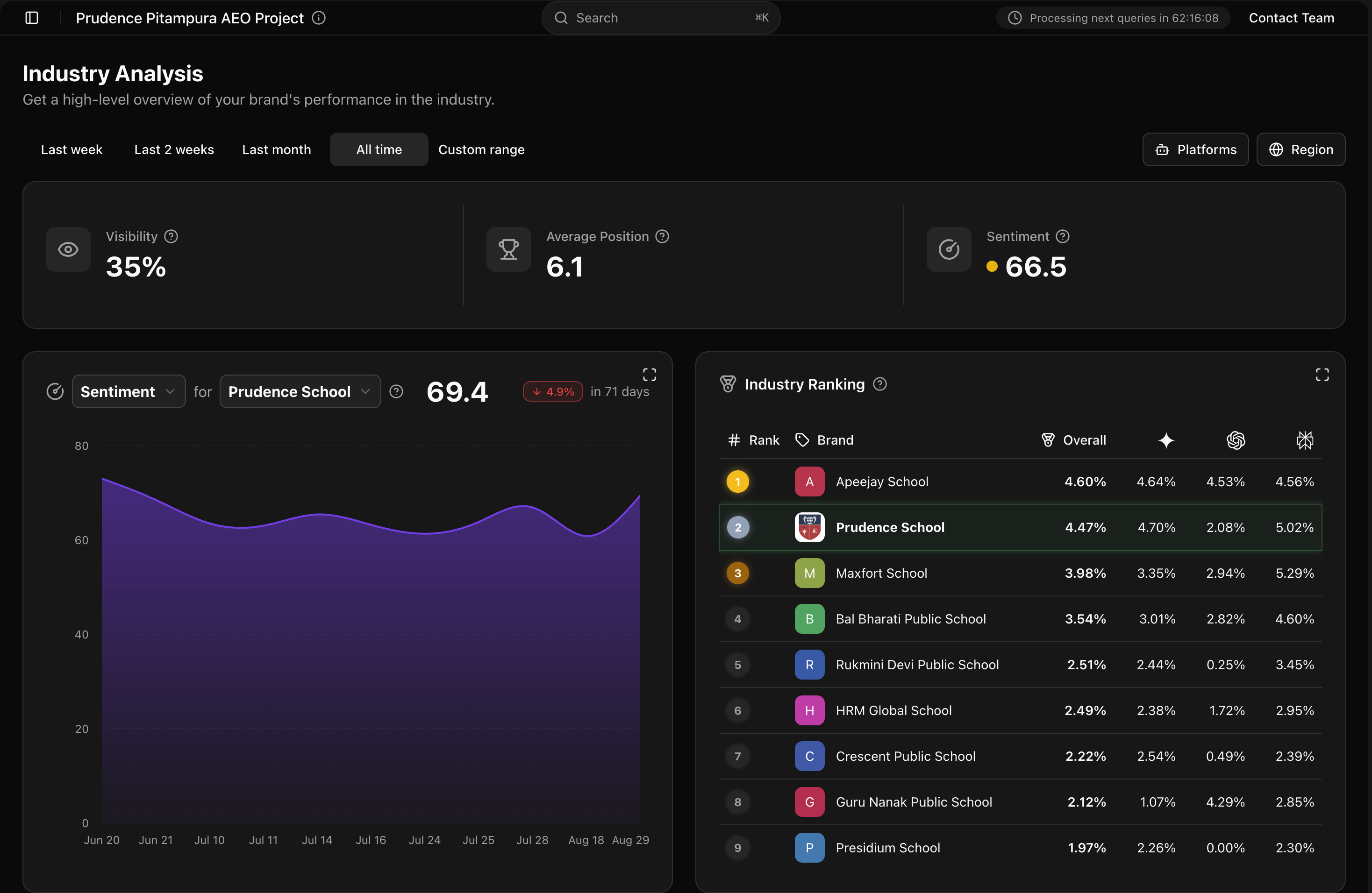Click the Gemini sparkle column header icon
This screenshot has width=1372, height=893.
(x=1166, y=440)
